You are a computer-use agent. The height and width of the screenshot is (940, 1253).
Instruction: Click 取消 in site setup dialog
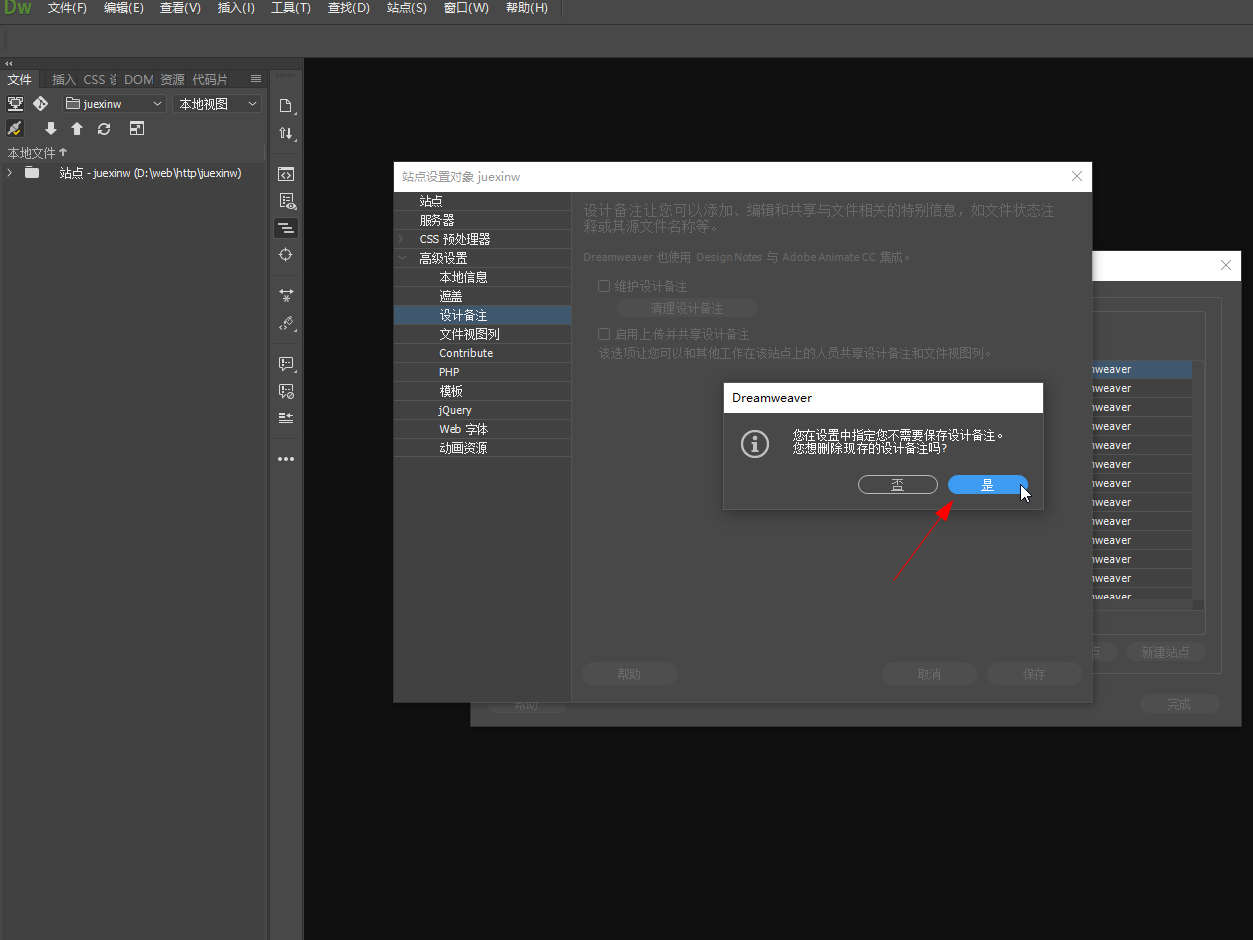(929, 674)
